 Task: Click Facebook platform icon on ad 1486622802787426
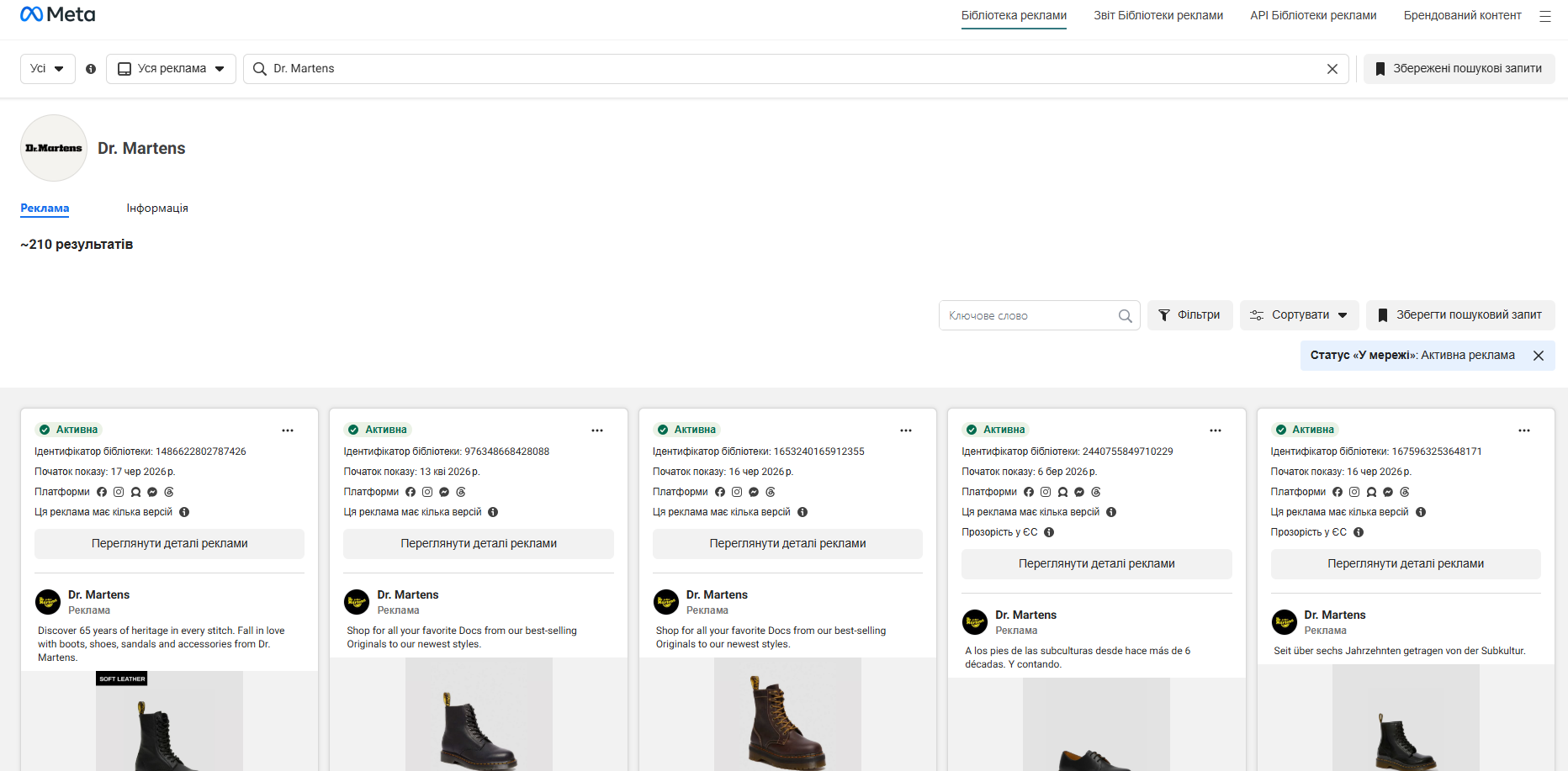click(102, 492)
